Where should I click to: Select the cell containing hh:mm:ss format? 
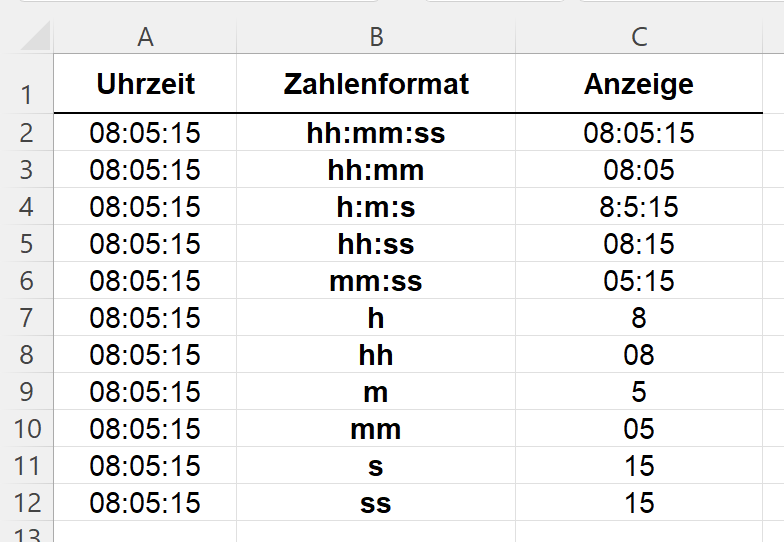376,133
